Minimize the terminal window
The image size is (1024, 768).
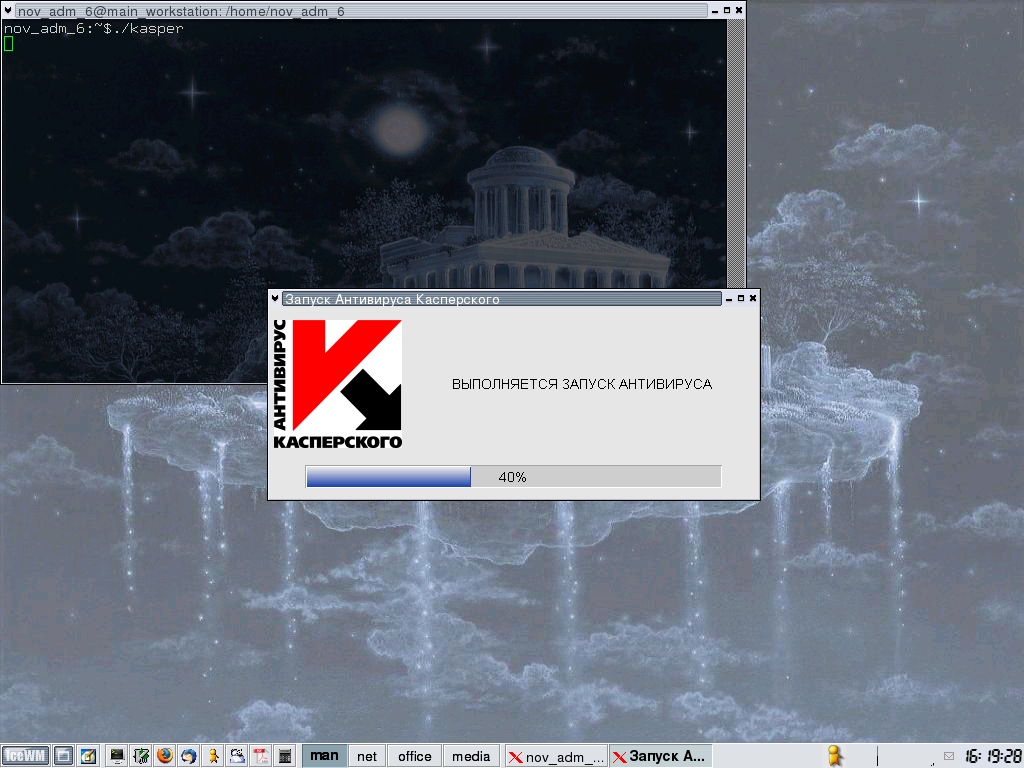pyautogui.click(x=714, y=10)
